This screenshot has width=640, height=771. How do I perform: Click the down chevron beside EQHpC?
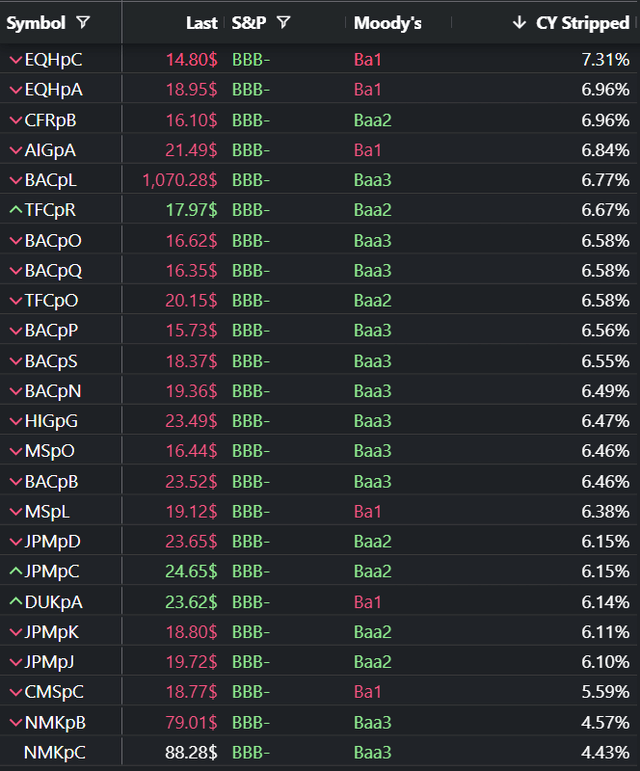14,60
